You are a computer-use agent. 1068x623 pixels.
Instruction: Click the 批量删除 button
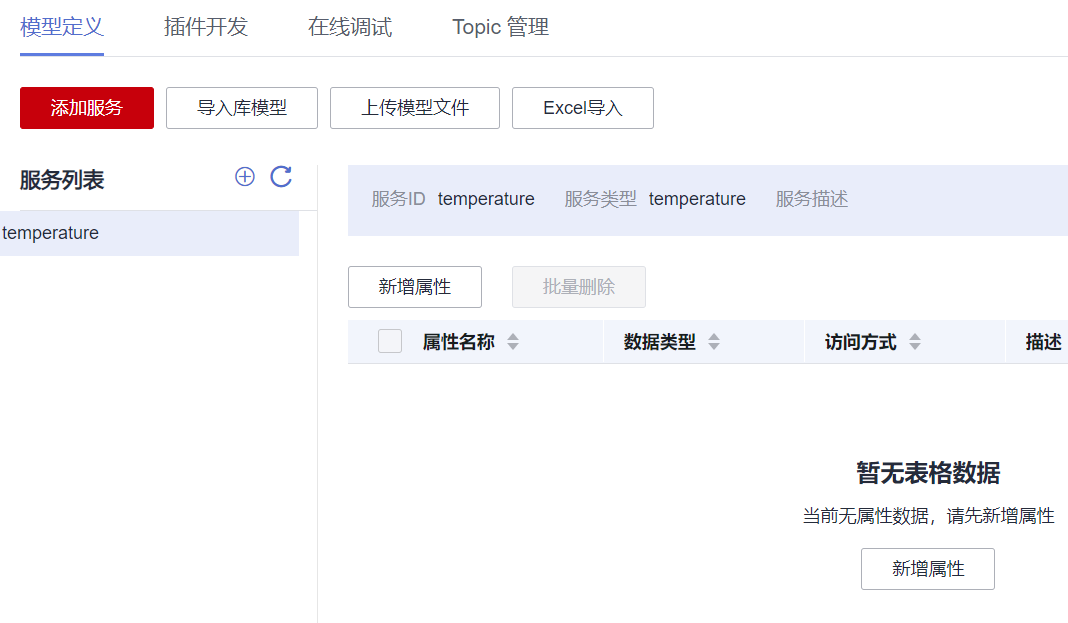pyautogui.click(x=579, y=287)
